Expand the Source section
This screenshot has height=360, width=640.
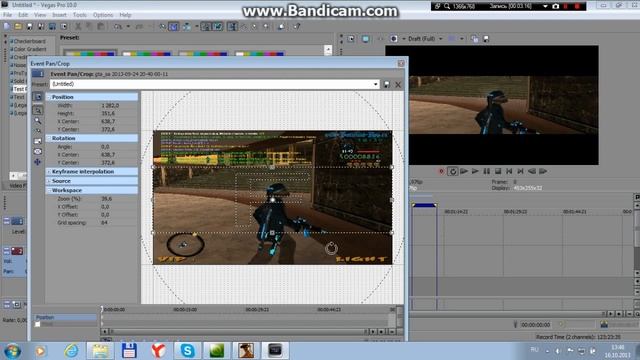pos(49,181)
